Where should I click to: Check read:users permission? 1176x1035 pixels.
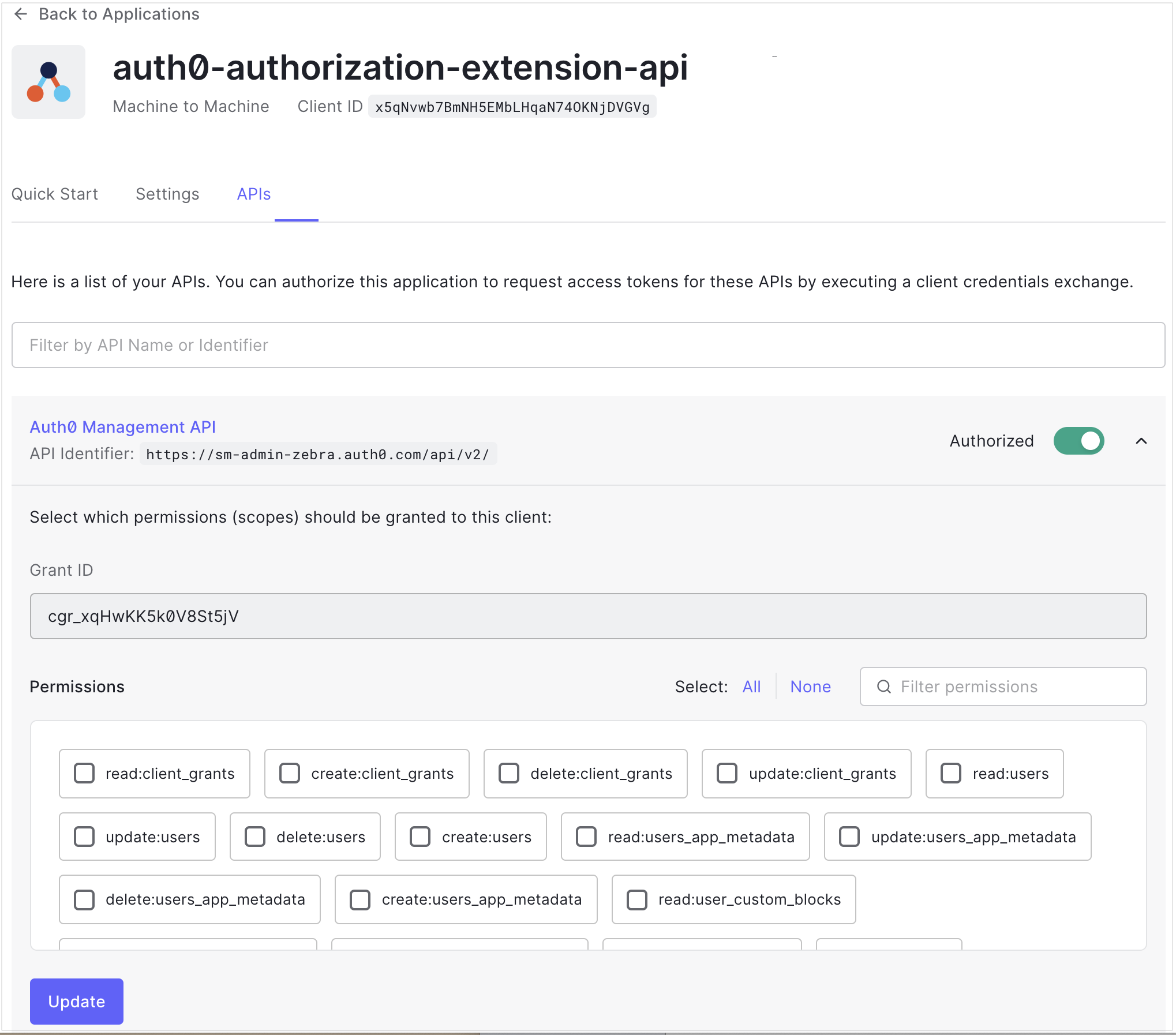[951, 773]
